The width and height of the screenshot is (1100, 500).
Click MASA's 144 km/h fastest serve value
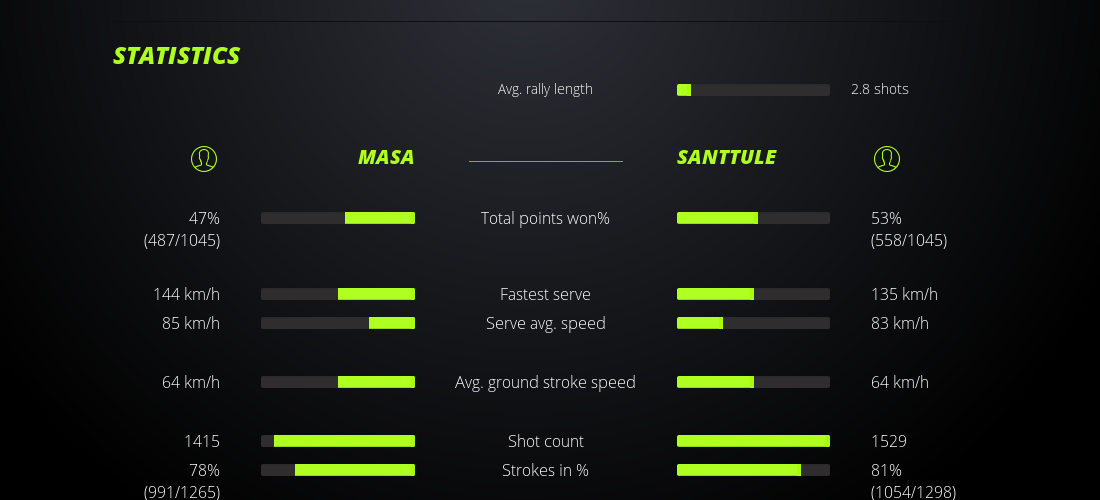tap(186, 294)
